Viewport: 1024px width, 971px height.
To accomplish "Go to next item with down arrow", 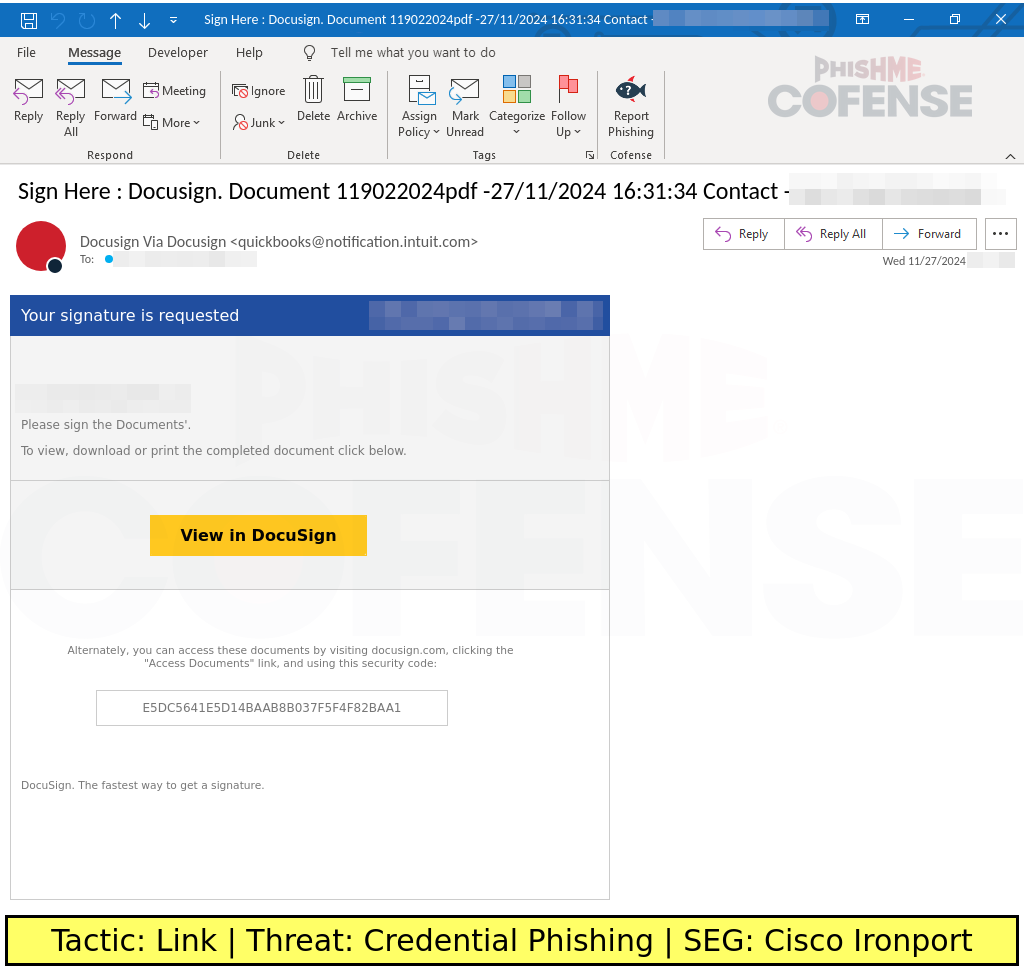I will pyautogui.click(x=144, y=20).
